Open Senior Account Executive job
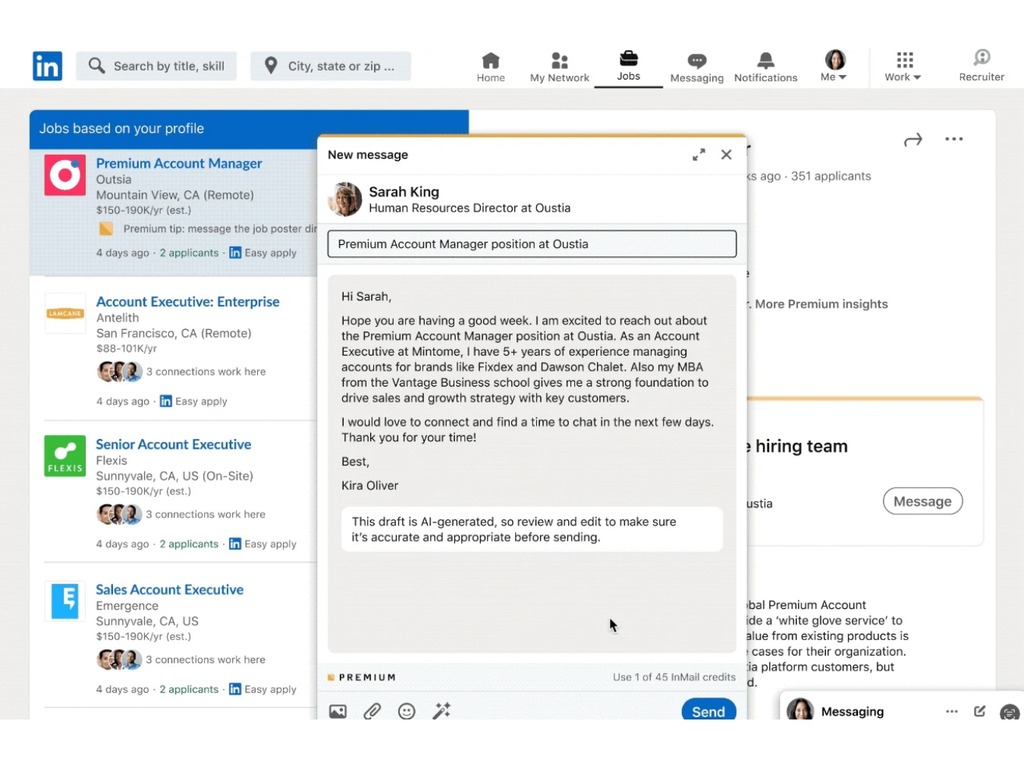The image size is (1024, 768). coord(173,444)
